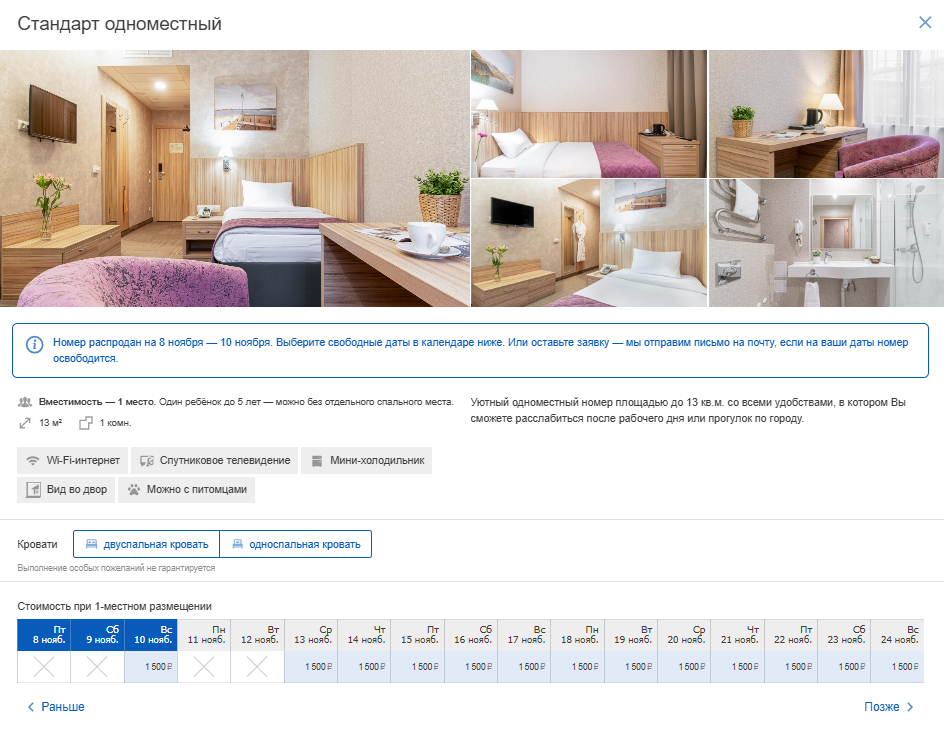Open the desk and armchair photo
The height and width of the screenshot is (735, 944).
point(827,114)
